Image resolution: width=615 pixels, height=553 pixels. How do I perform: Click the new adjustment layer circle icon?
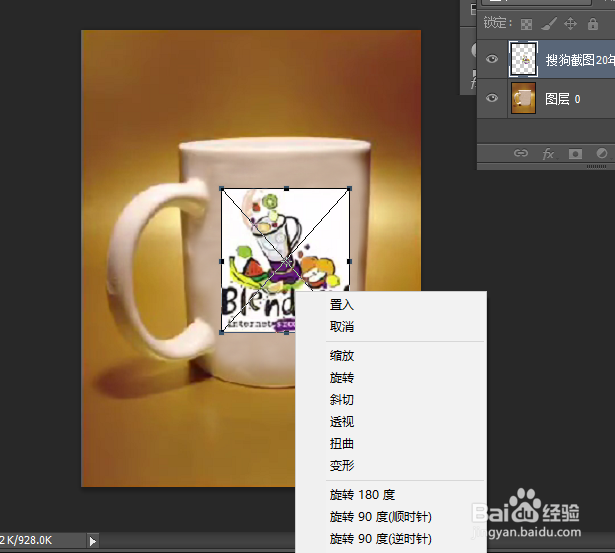[x=602, y=153]
